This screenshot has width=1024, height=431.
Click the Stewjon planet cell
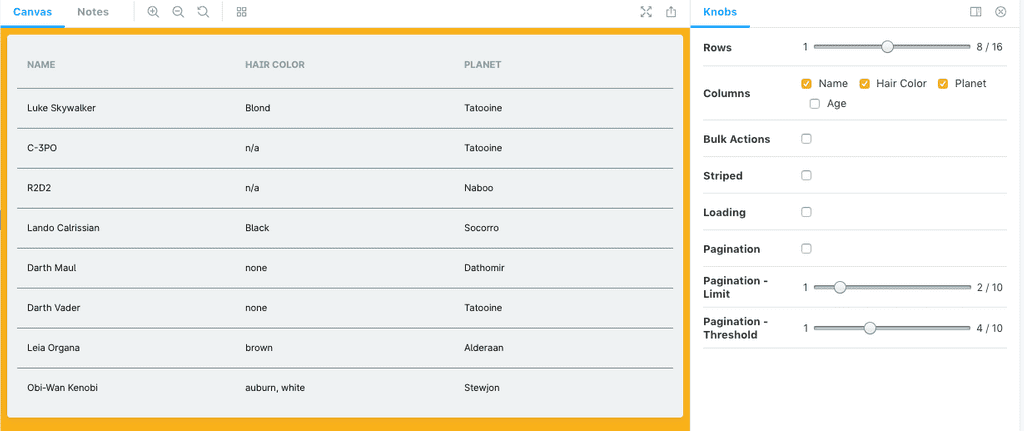(x=482, y=388)
